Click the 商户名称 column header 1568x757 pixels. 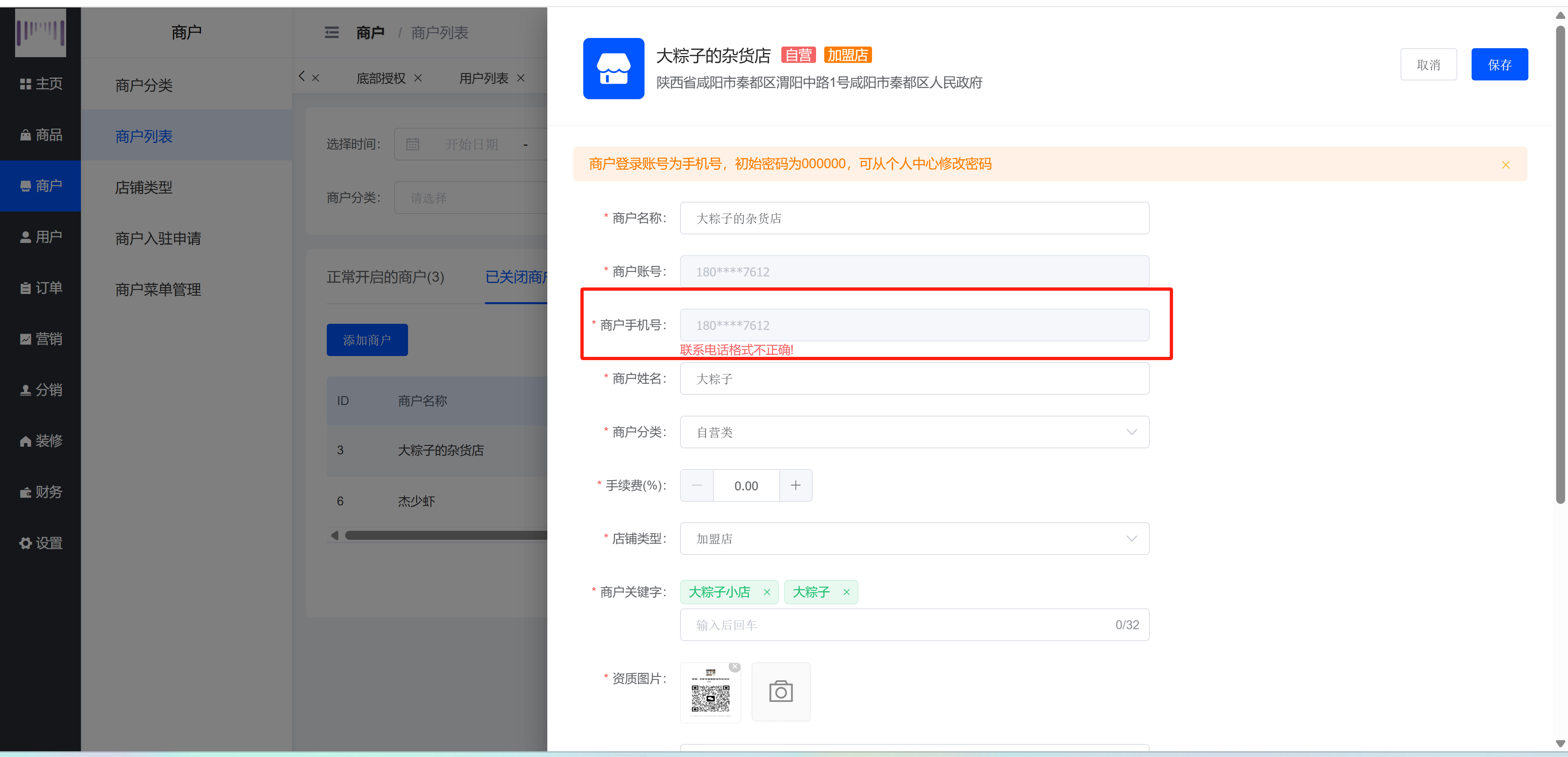click(x=422, y=401)
